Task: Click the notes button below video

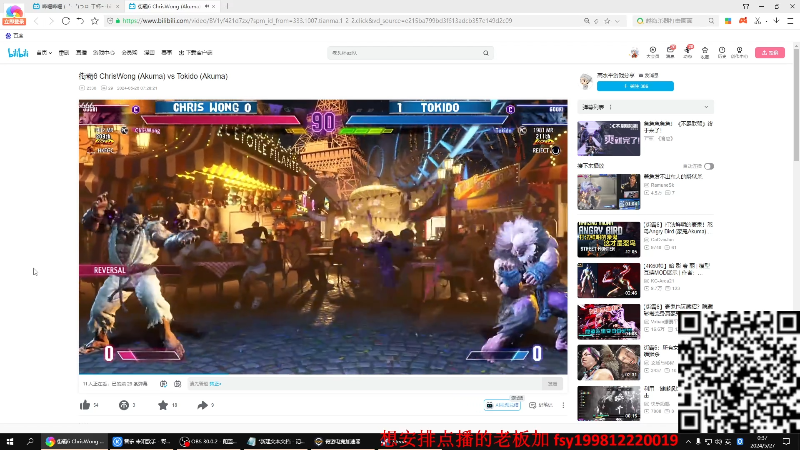Action: (x=541, y=405)
